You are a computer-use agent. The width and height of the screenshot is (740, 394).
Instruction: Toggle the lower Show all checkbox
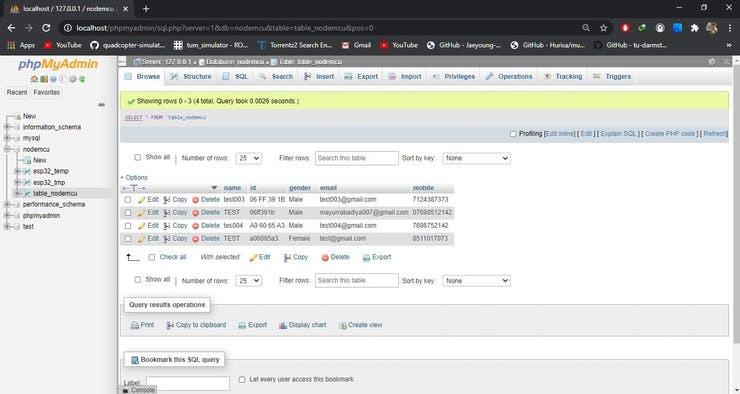(137, 279)
